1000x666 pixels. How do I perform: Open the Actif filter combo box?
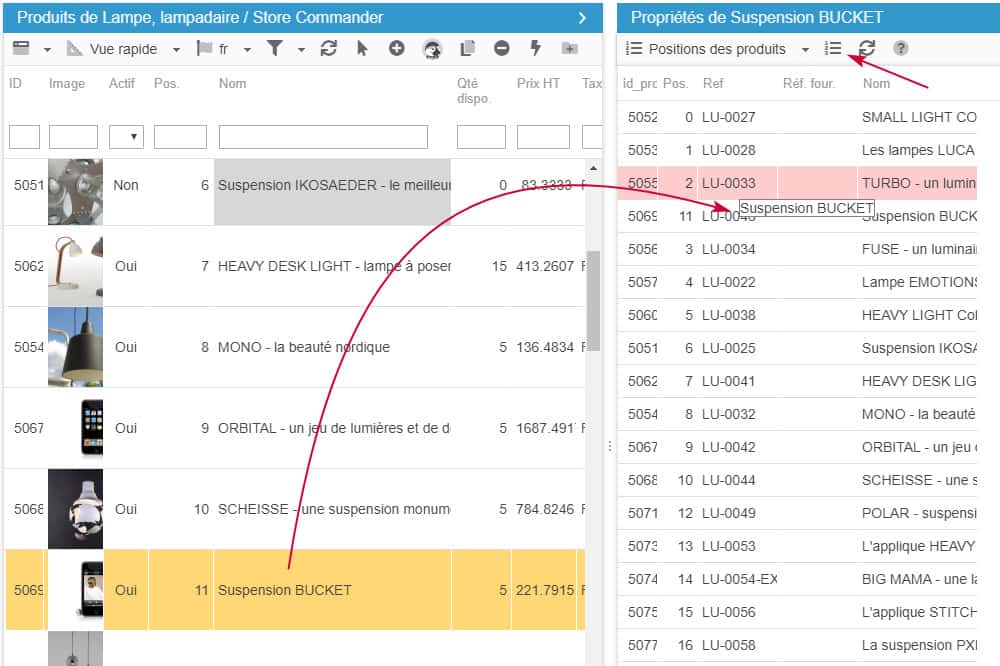pyautogui.click(x=125, y=137)
